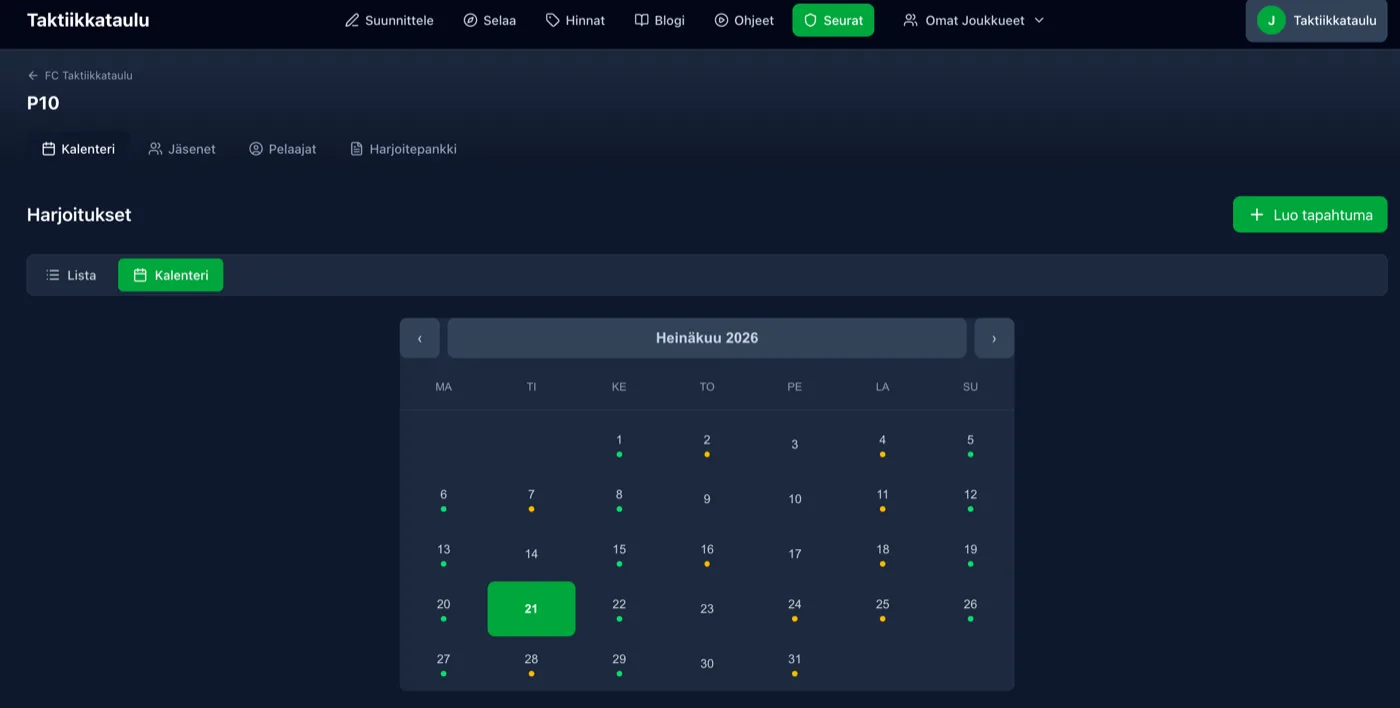Viewport: 1400px width, 708px height.
Task: Select day 13 in the calendar
Action: click(443, 554)
